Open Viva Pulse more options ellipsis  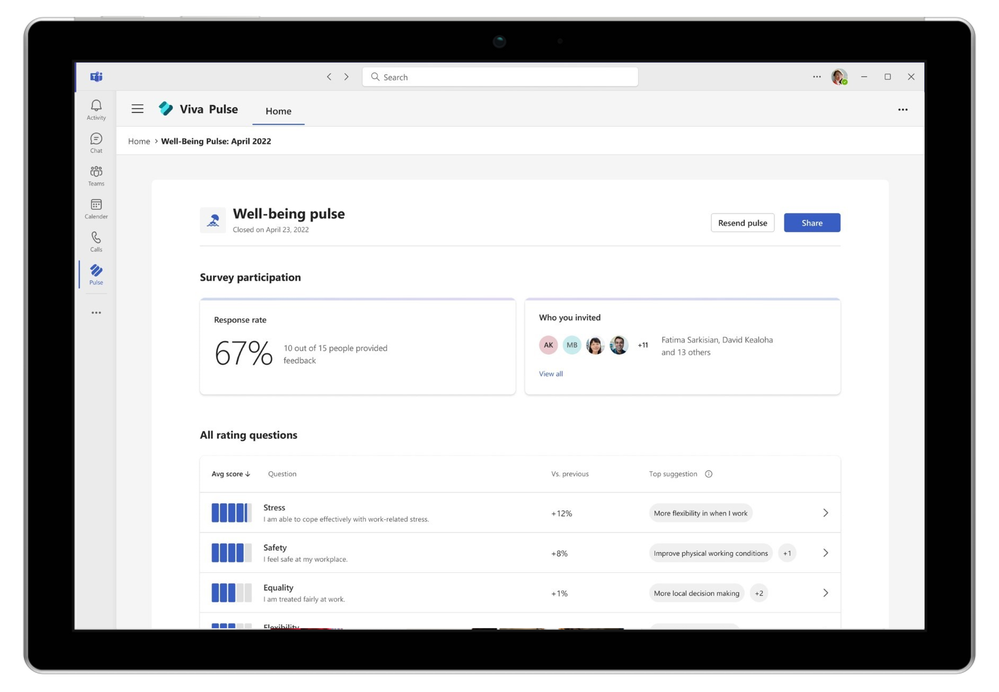click(903, 110)
